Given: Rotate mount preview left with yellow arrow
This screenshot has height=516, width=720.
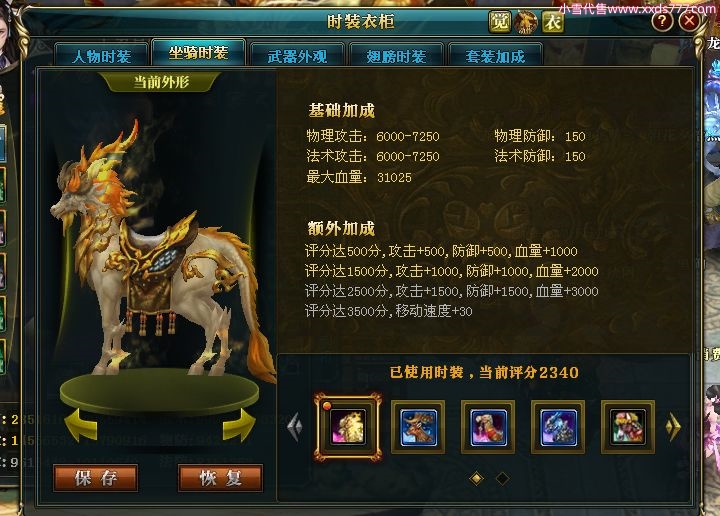Looking at the screenshot, I should [81, 426].
